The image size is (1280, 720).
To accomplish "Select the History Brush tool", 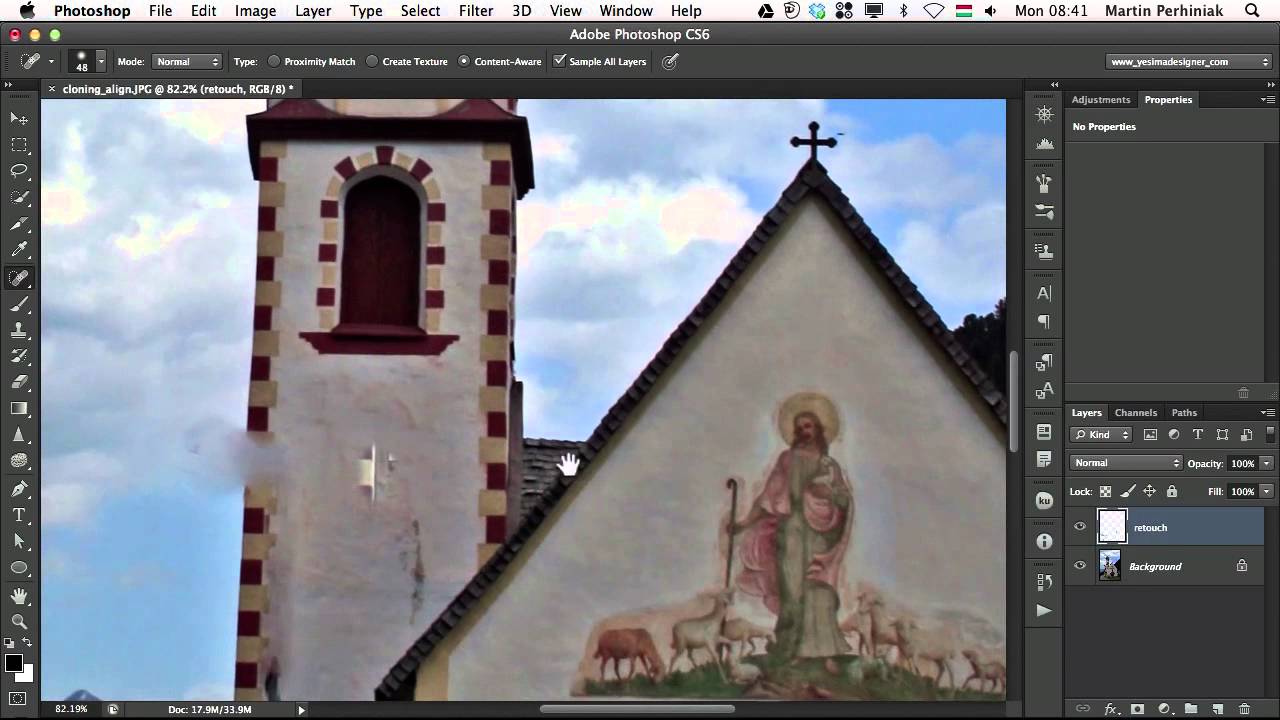I will pos(19,356).
